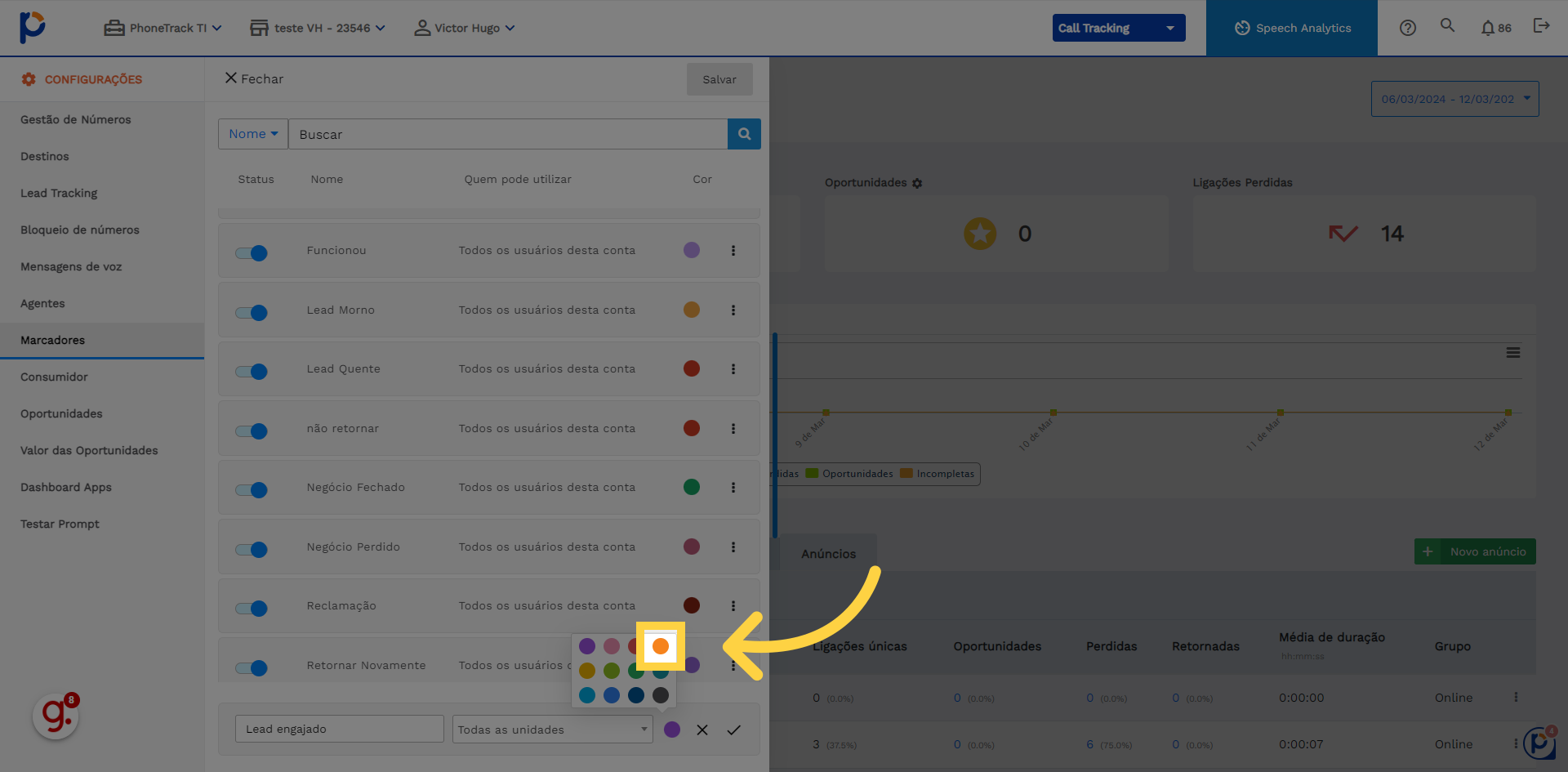The width and height of the screenshot is (1568, 772).
Task: Open color selector for the new Lead engajado marker
Action: pyautogui.click(x=672, y=730)
